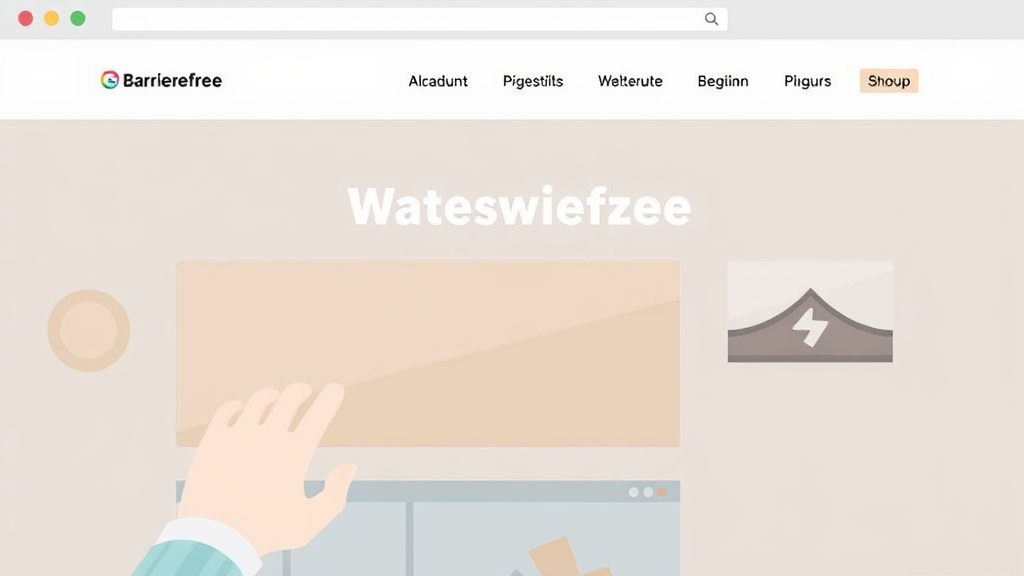Click the Shoup button
1024x576 pixels.
(x=889, y=81)
